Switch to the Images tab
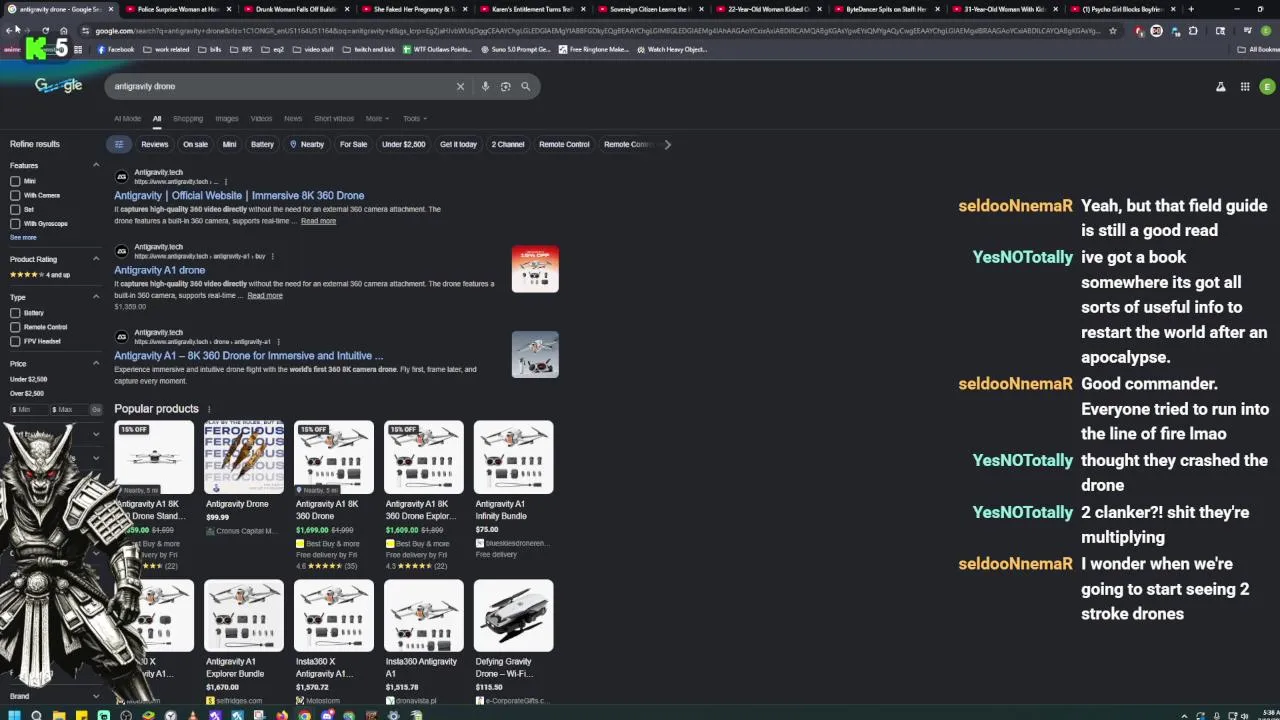The height and width of the screenshot is (720, 1280). pyautogui.click(x=227, y=118)
